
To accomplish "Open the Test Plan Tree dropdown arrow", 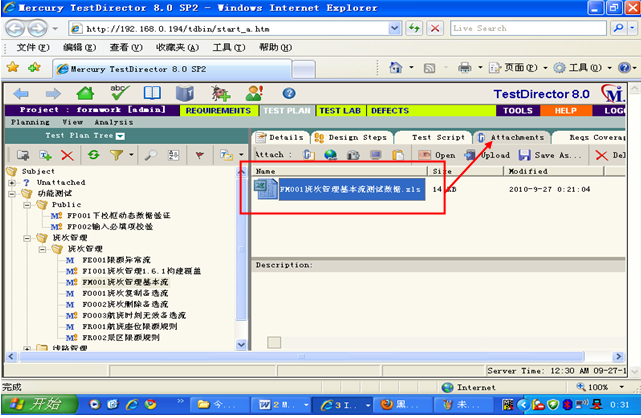I will click(121, 136).
